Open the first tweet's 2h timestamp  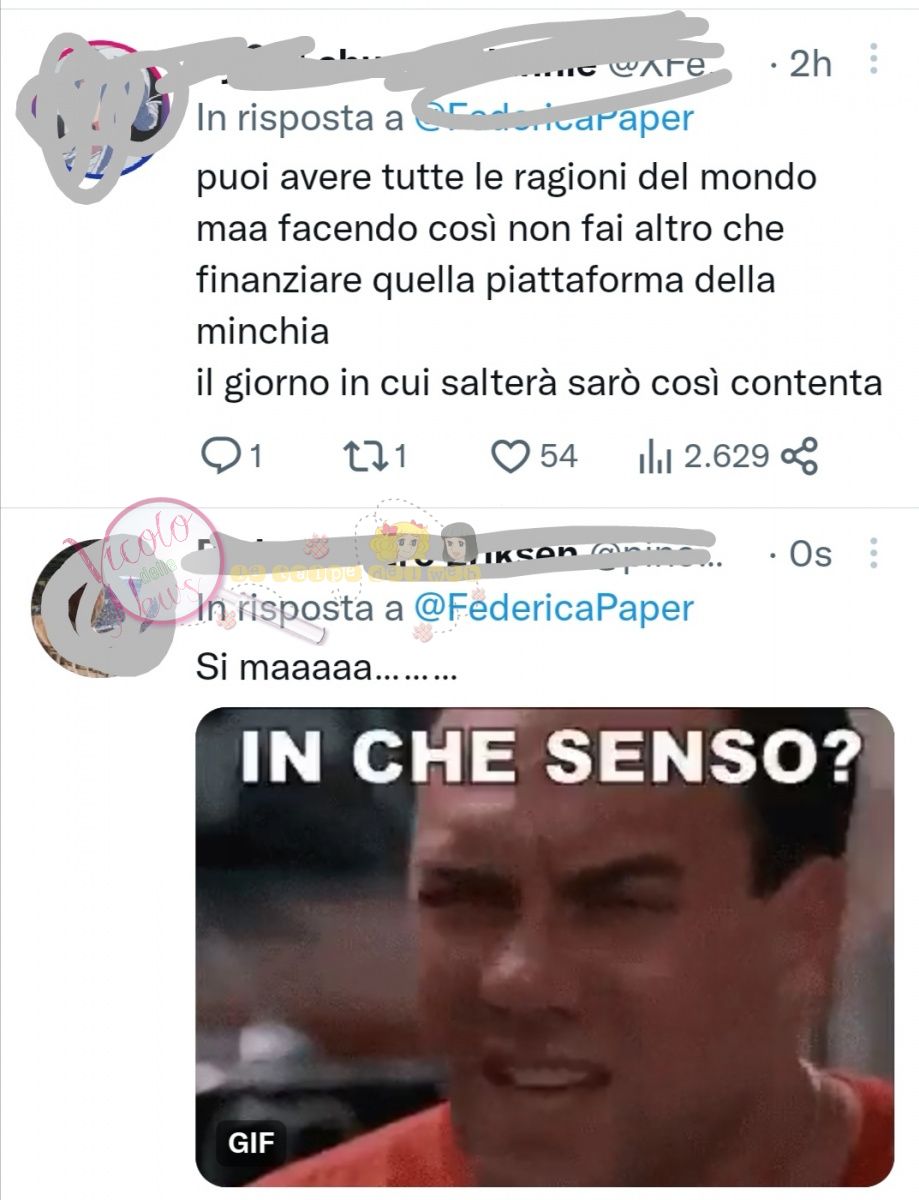click(x=811, y=63)
